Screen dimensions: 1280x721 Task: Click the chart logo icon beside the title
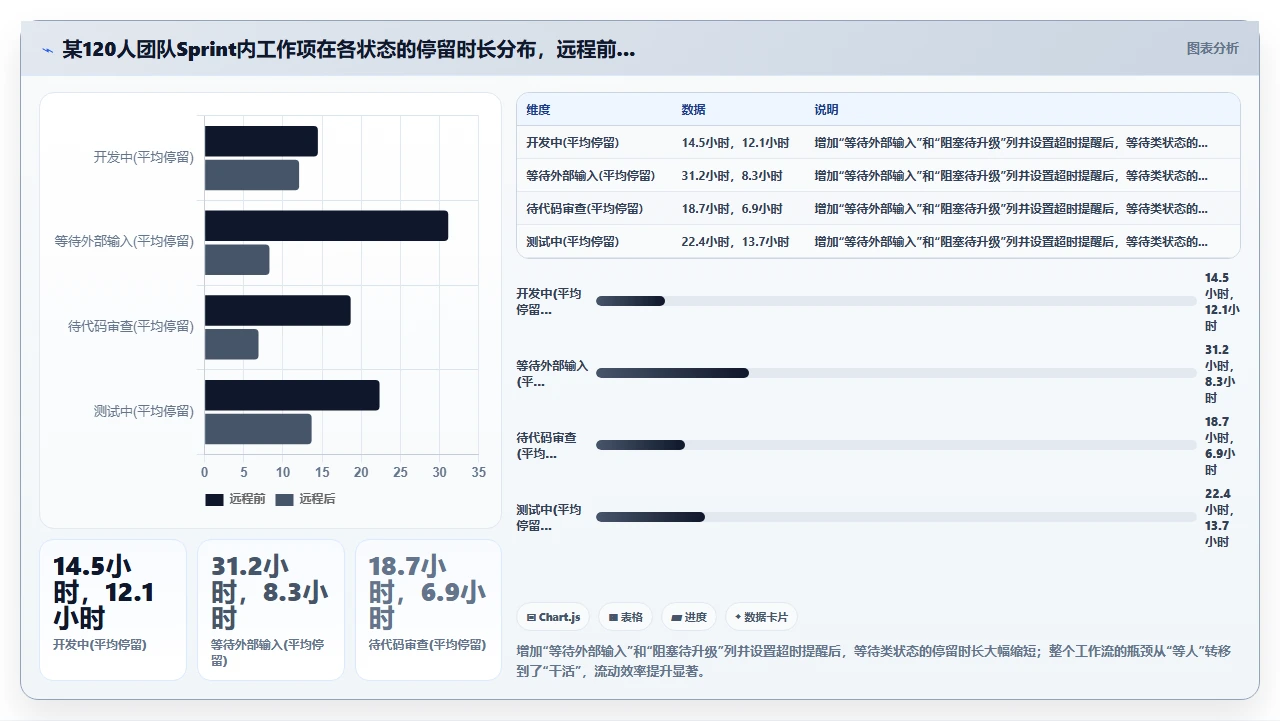coord(47,50)
